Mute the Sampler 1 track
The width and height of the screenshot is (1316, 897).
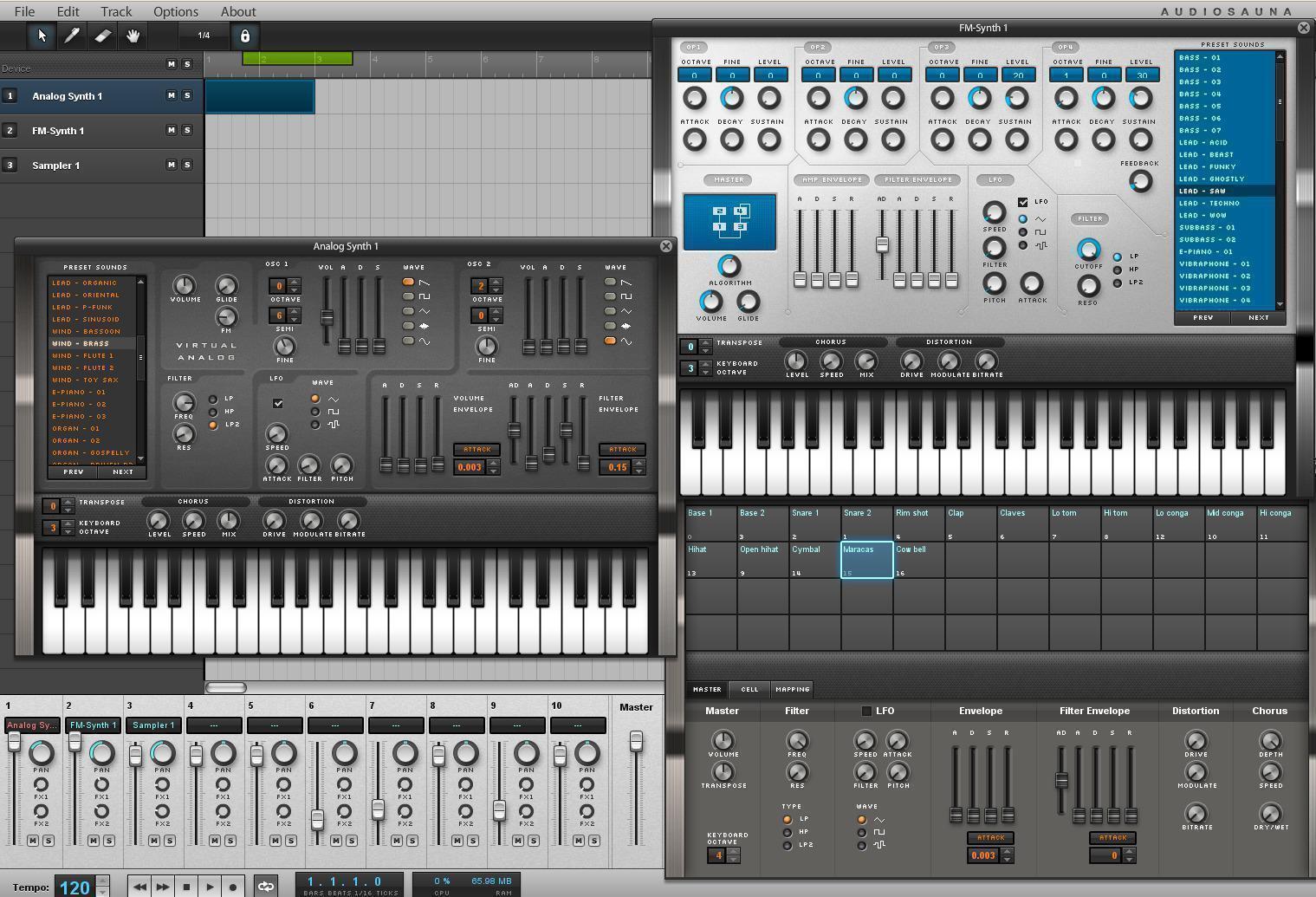171,165
